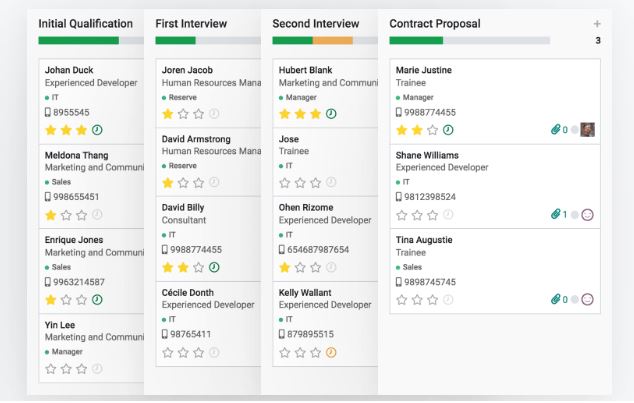Open applicant Hubert Blank's card
The height and width of the screenshot is (403, 634).
(305, 70)
